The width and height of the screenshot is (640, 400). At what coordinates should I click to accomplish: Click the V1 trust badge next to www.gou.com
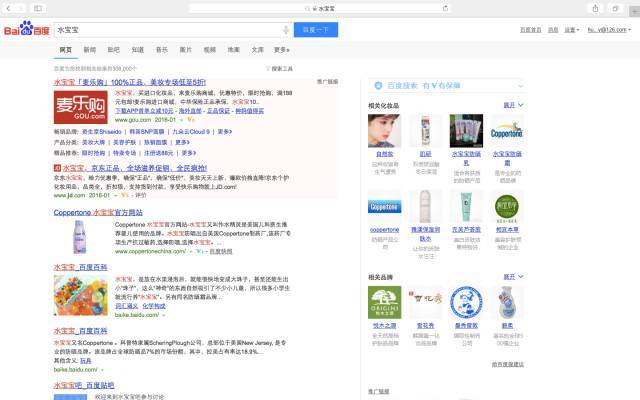191,120
